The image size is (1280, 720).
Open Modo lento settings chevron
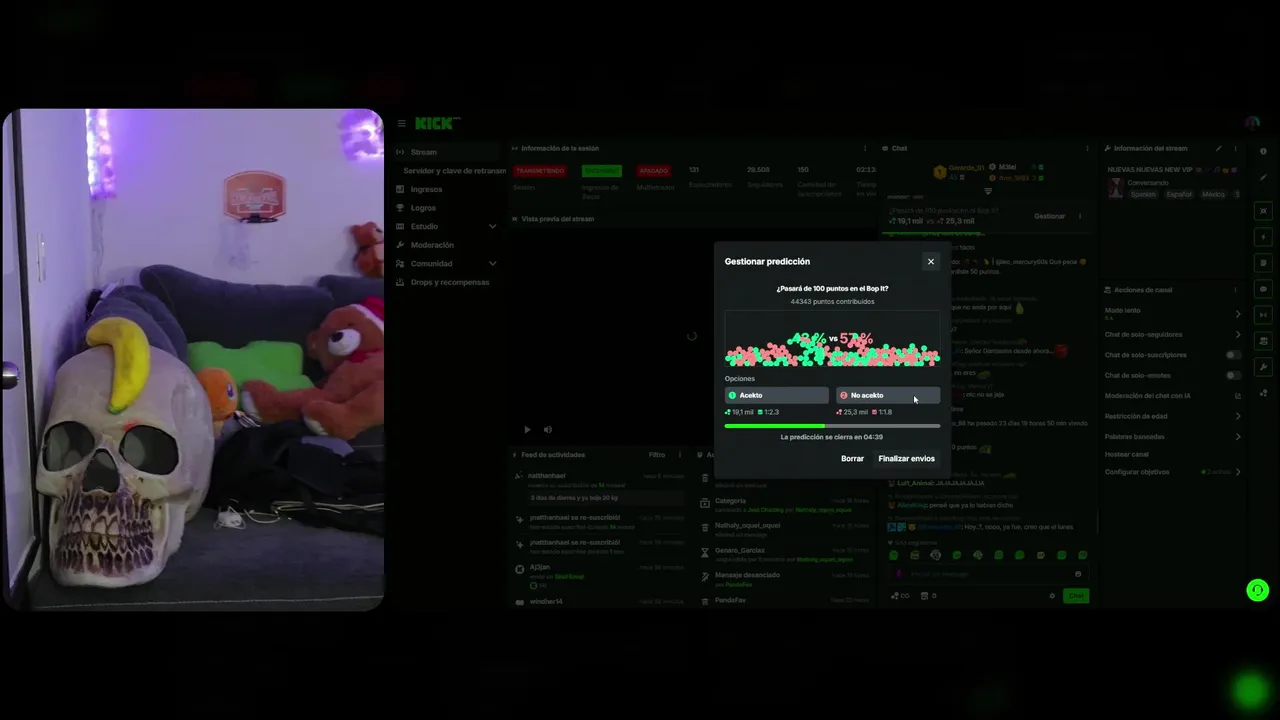(x=1238, y=314)
